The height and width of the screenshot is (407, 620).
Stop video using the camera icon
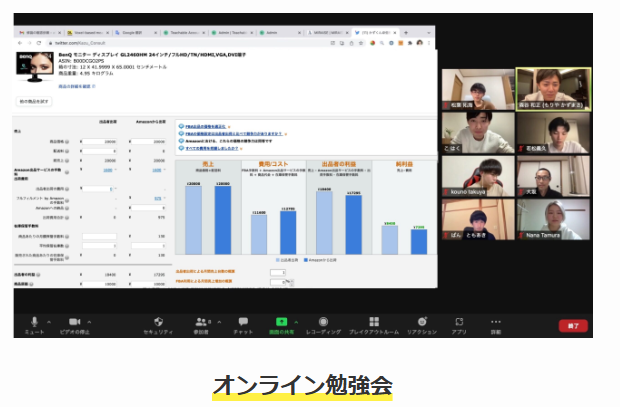(x=74, y=321)
